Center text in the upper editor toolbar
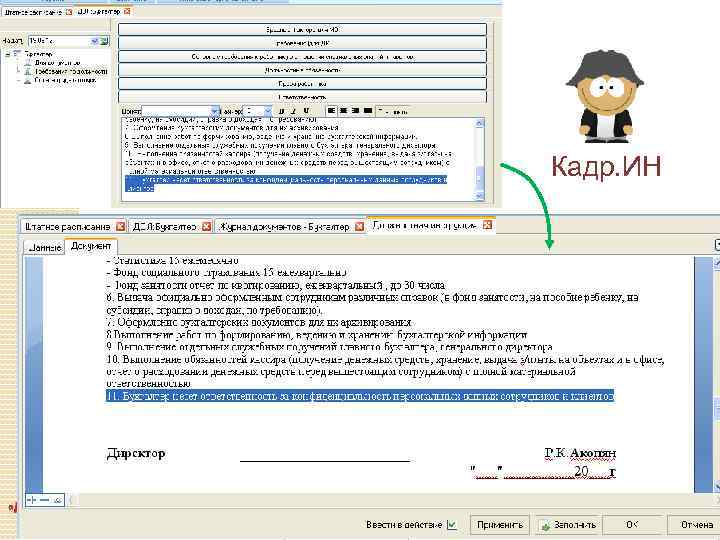This screenshot has height=540, width=720. pos(343,111)
